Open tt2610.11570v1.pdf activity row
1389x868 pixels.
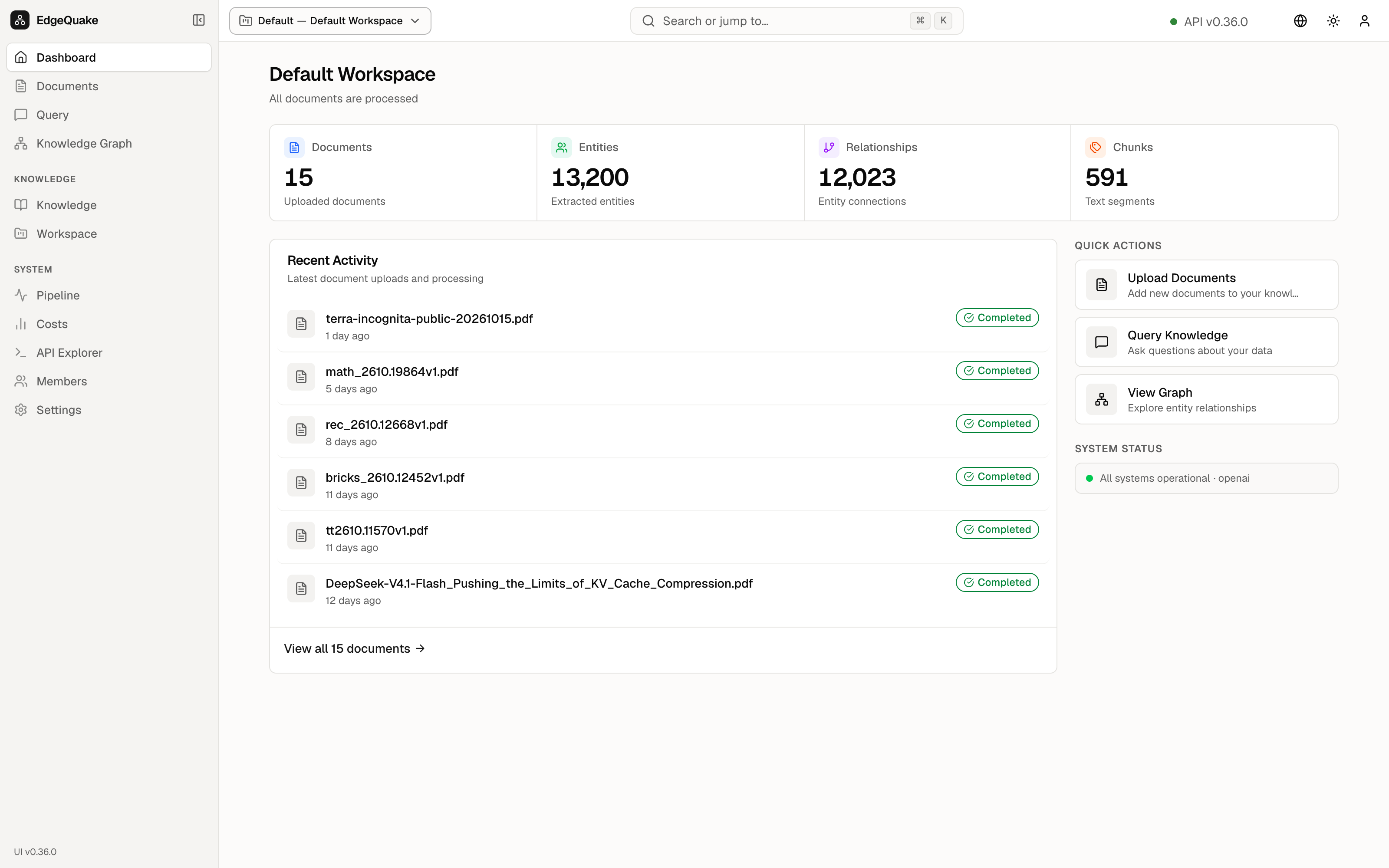click(663, 537)
